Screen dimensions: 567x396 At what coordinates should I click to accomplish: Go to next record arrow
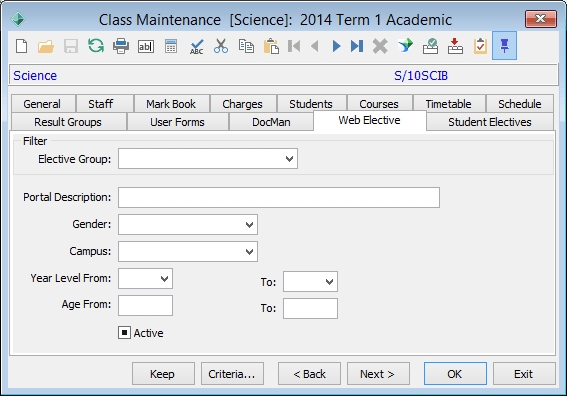click(x=336, y=46)
